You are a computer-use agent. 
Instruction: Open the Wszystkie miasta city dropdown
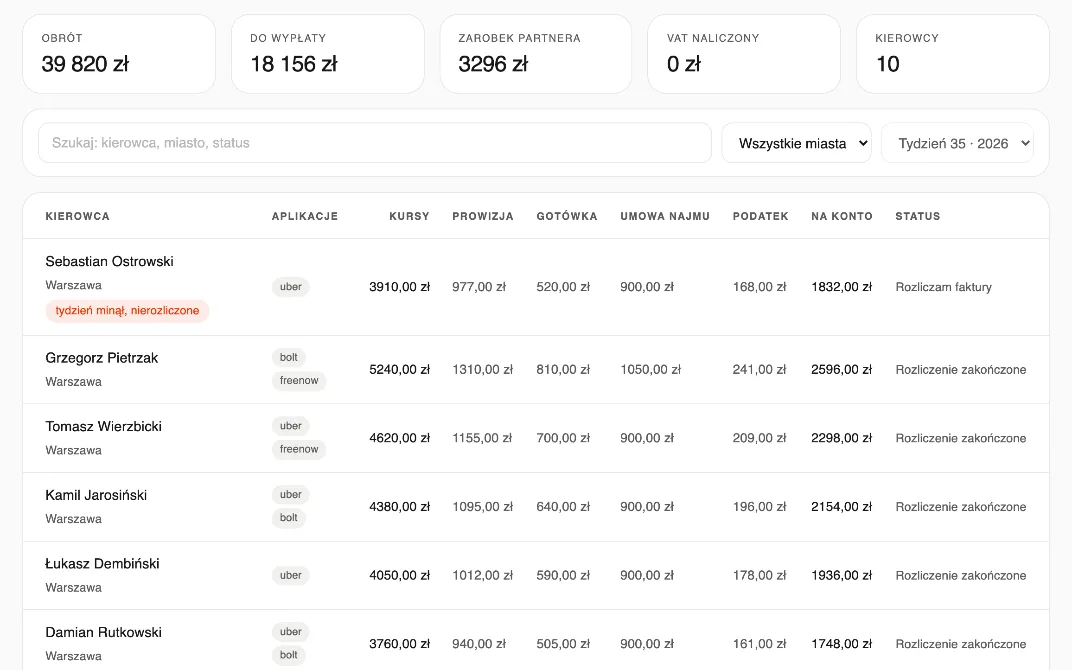coord(796,143)
